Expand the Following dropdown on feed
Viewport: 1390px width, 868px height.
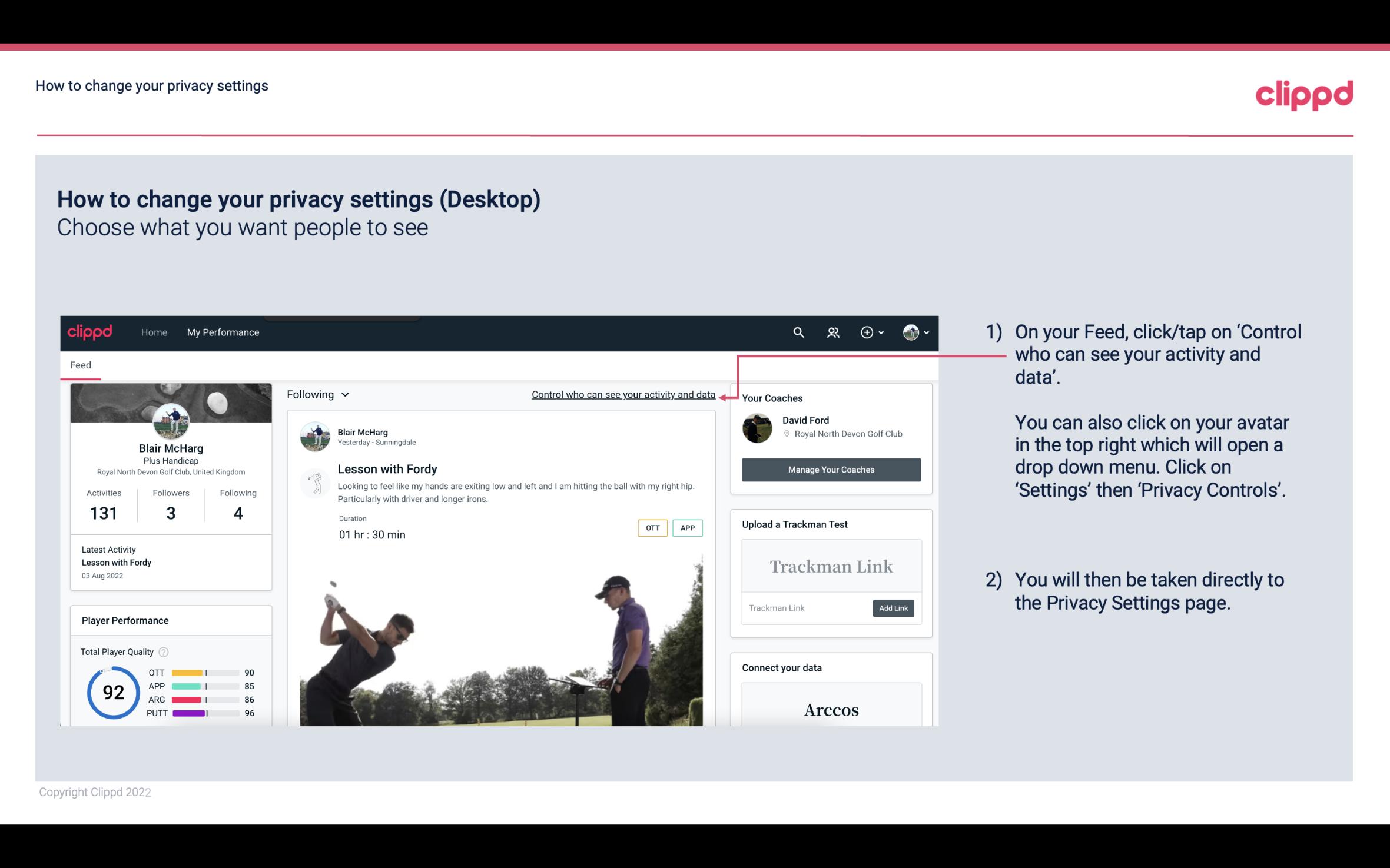[x=317, y=394]
